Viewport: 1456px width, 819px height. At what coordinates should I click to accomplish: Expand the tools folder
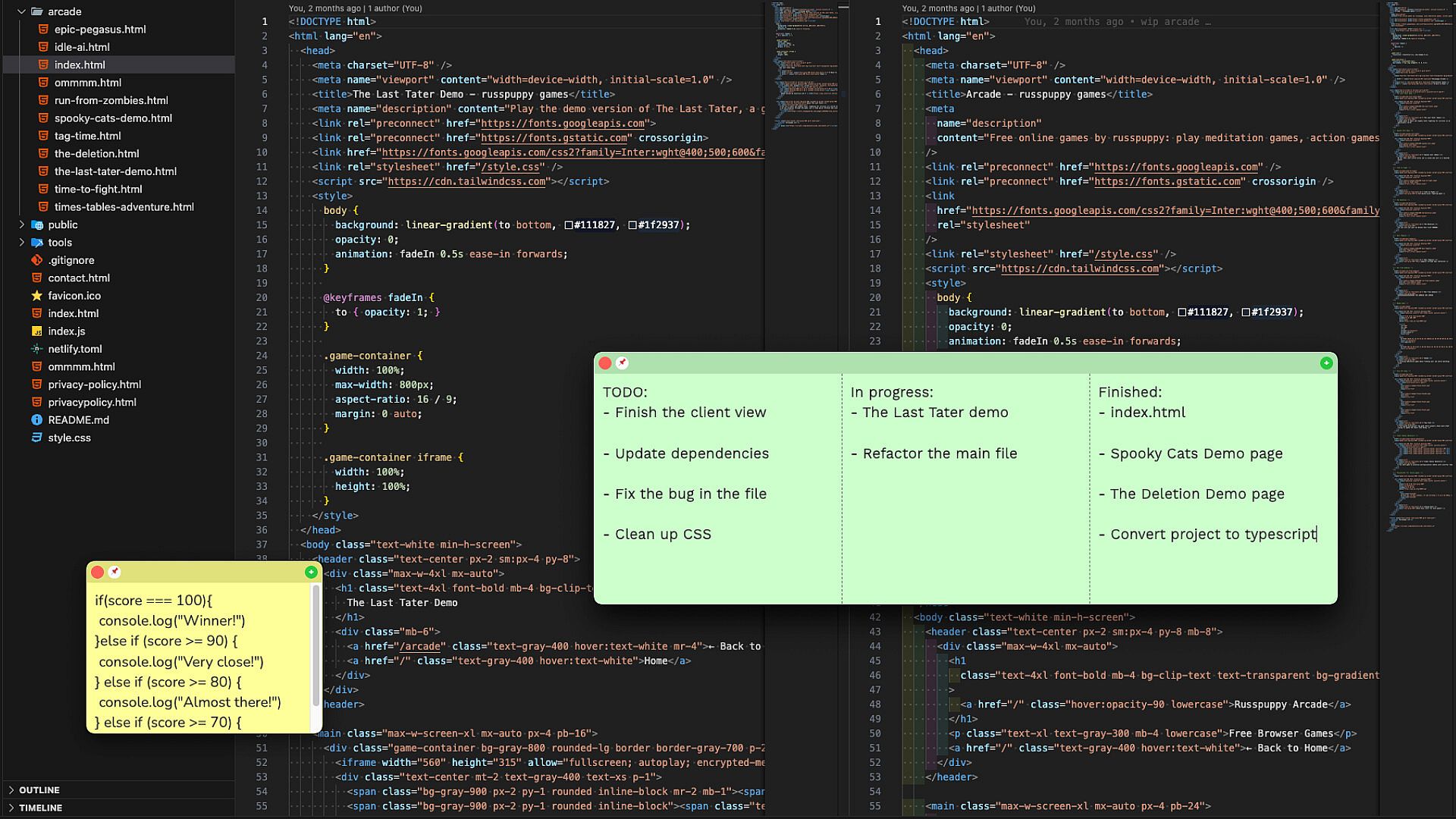tap(22, 243)
